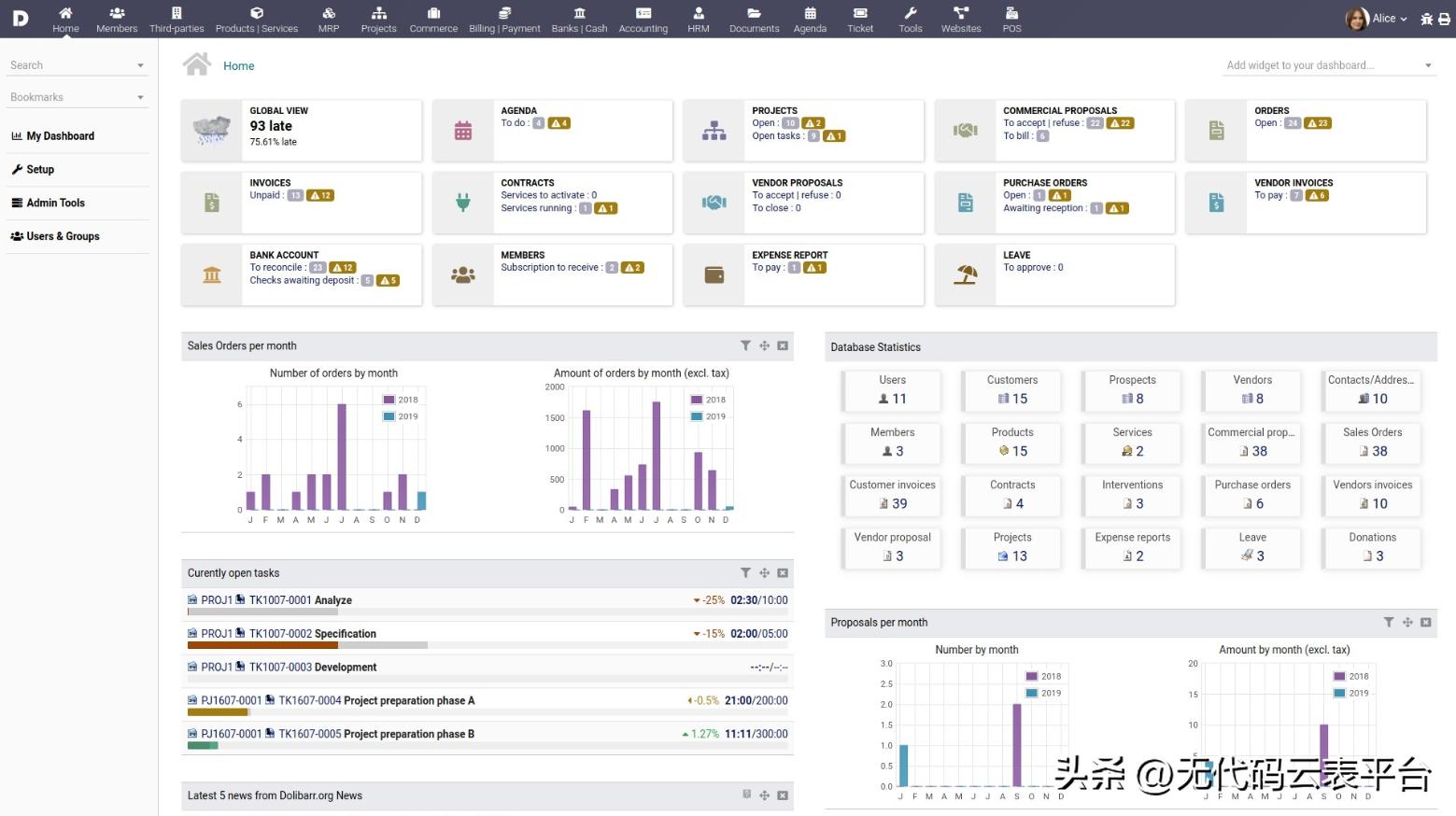Open Admin Tools in sidebar

coord(55,203)
